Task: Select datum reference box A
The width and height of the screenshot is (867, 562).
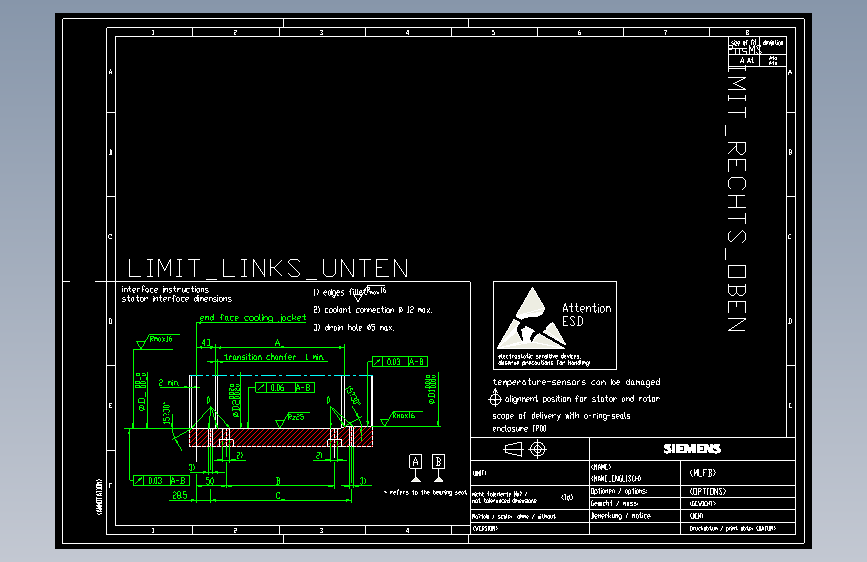Action: point(416,461)
